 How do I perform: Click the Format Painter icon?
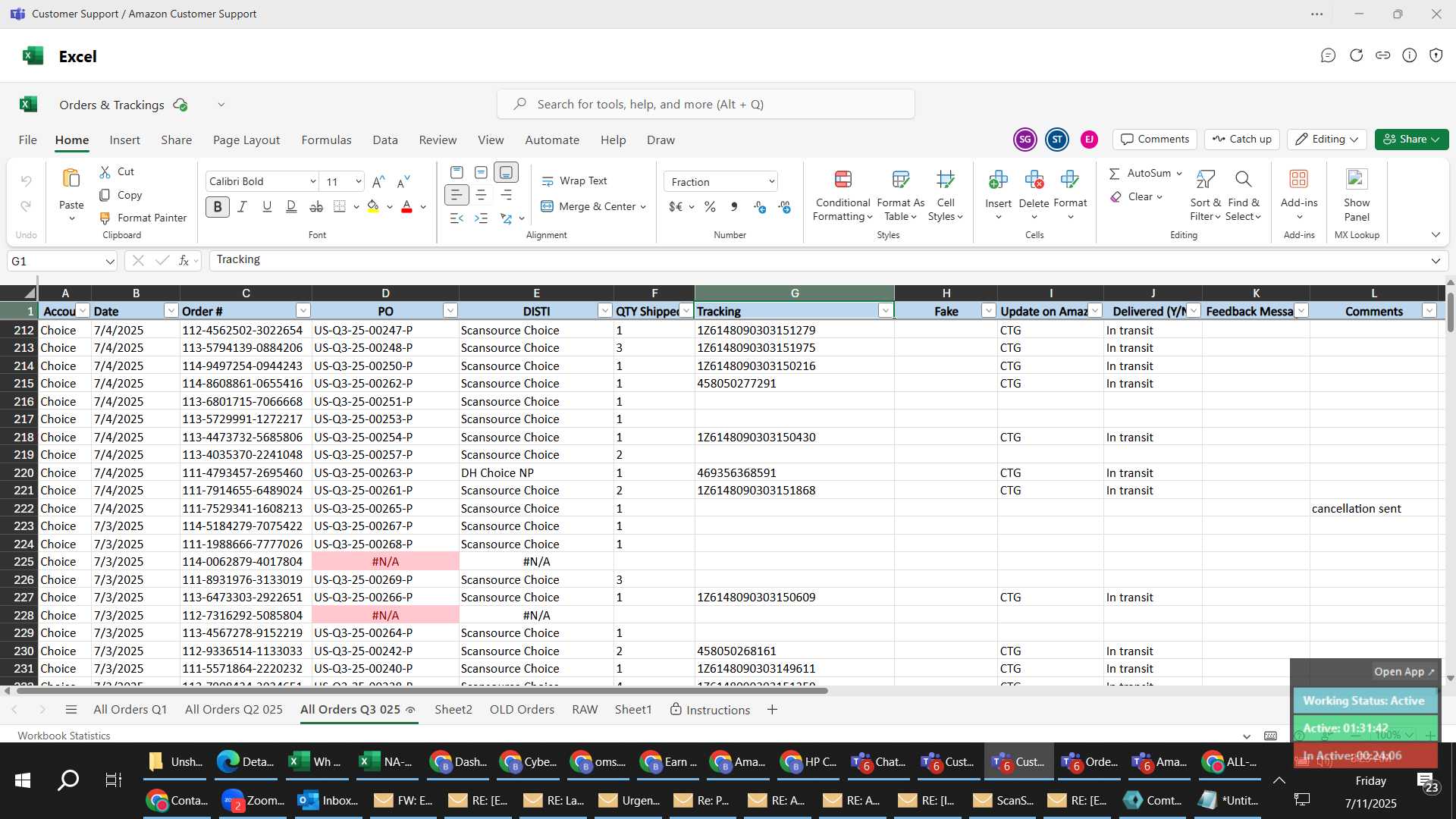point(105,218)
